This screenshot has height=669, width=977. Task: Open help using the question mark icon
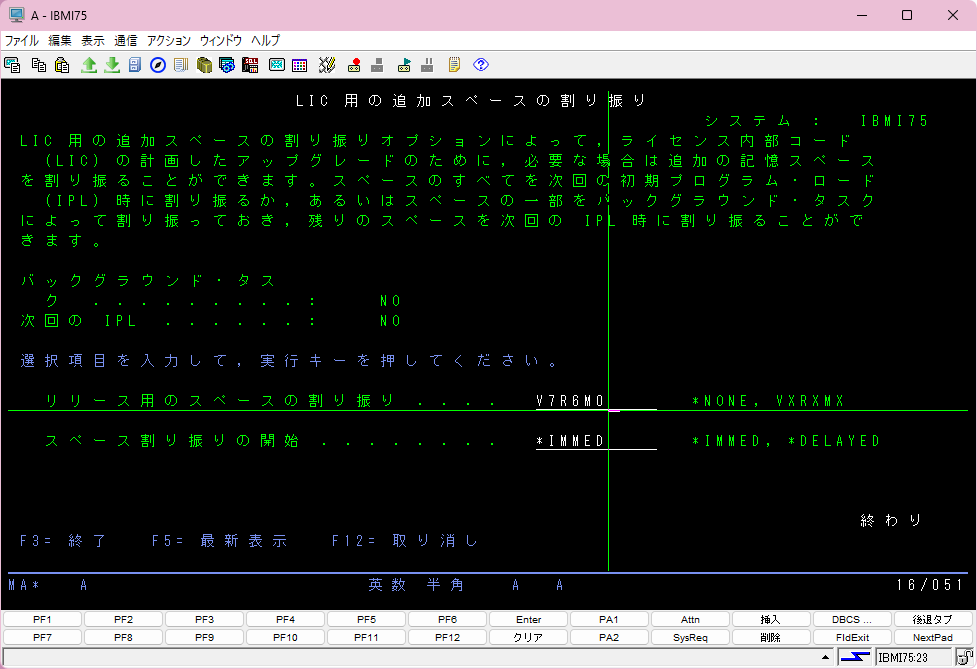tap(479, 64)
